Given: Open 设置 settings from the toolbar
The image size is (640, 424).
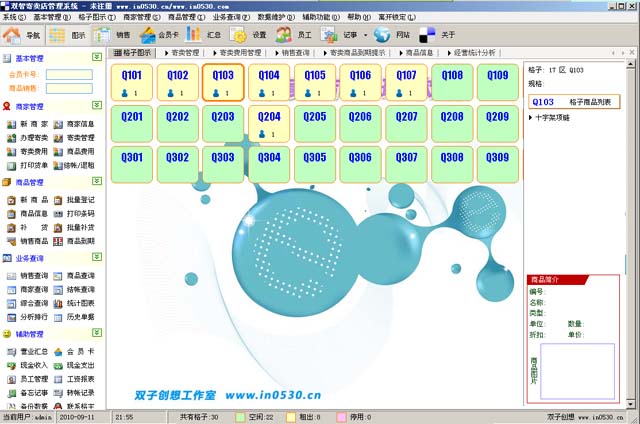Looking at the screenshot, I should (249, 35).
